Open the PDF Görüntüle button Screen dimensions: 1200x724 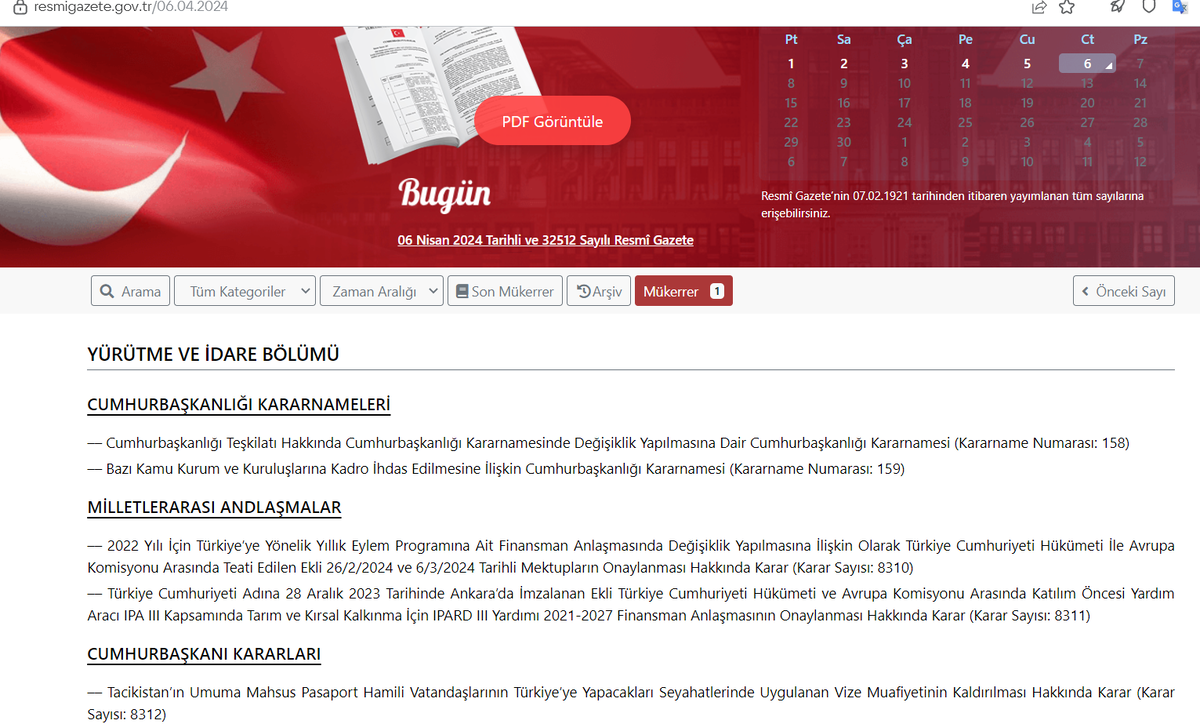(552, 121)
